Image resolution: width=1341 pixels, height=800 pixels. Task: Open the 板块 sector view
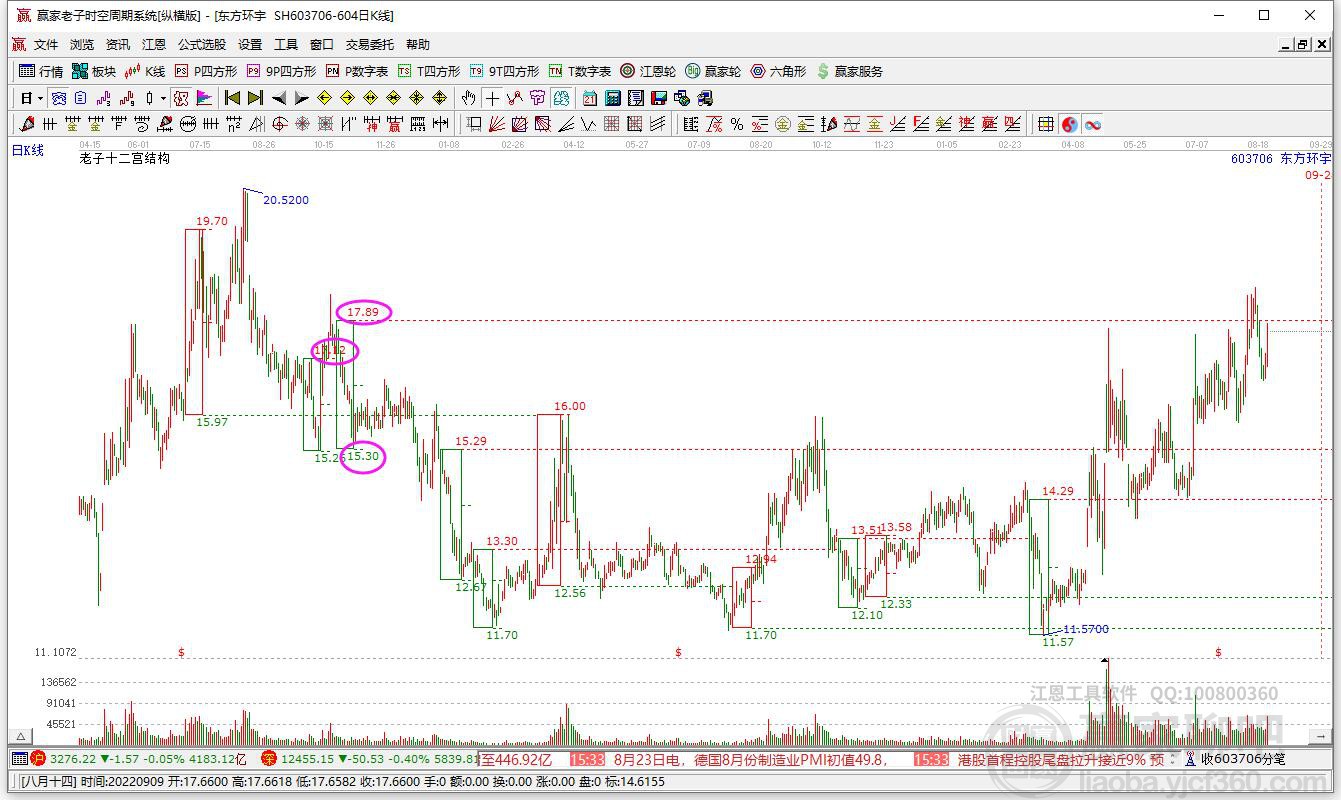pyautogui.click(x=94, y=71)
